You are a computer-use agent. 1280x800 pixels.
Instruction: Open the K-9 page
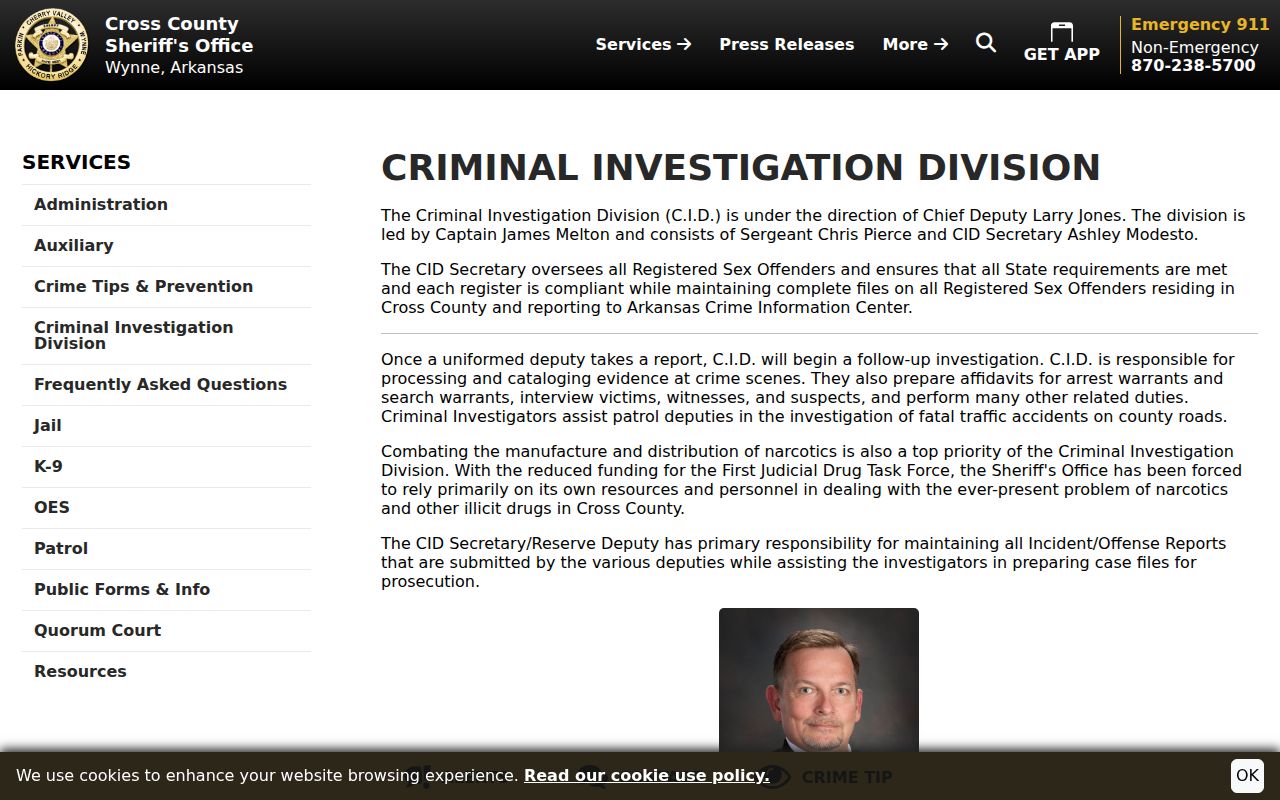(167, 466)
